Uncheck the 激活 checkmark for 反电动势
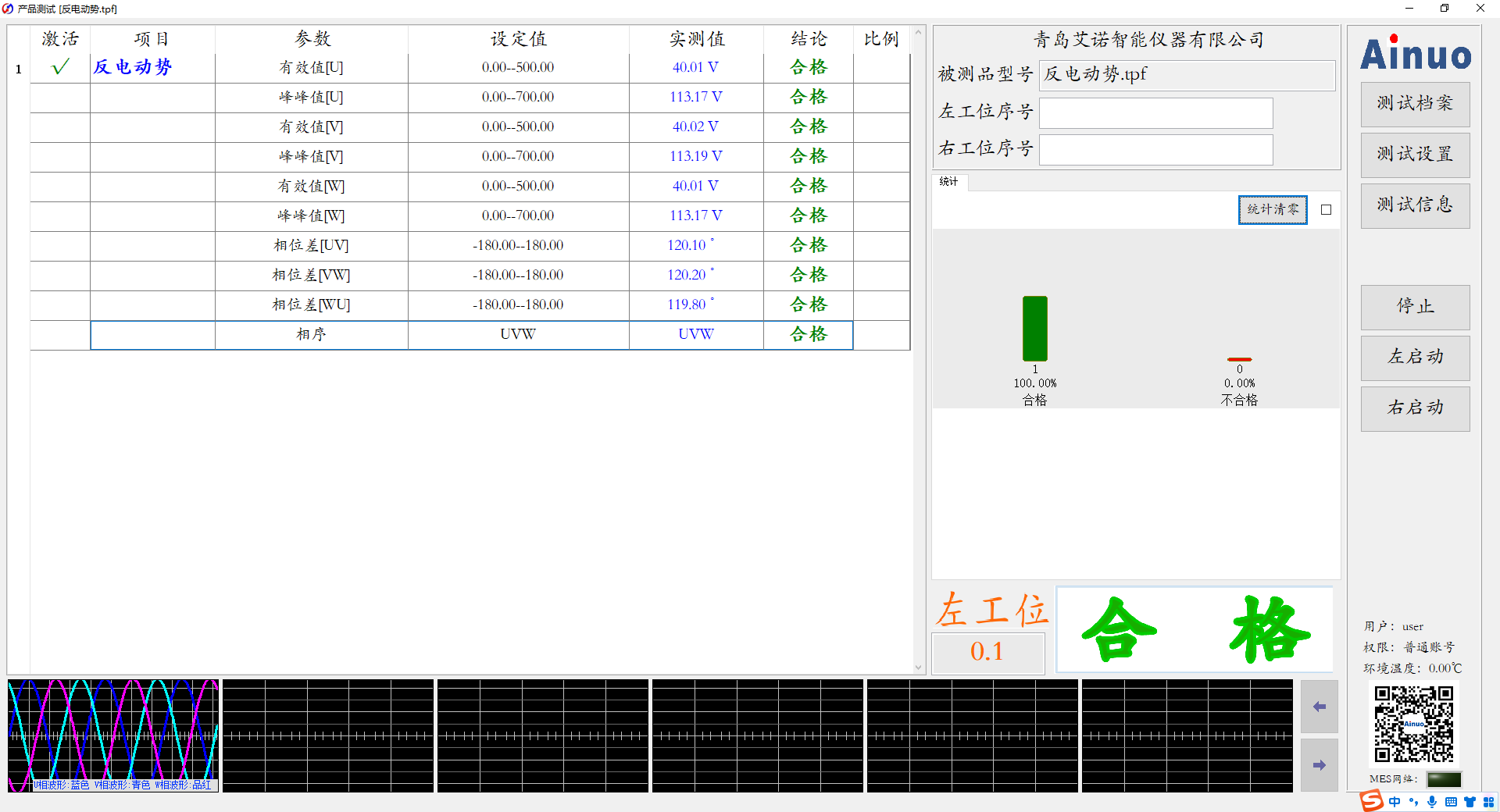The image size is (1500, 812). [x=59, y=67]
